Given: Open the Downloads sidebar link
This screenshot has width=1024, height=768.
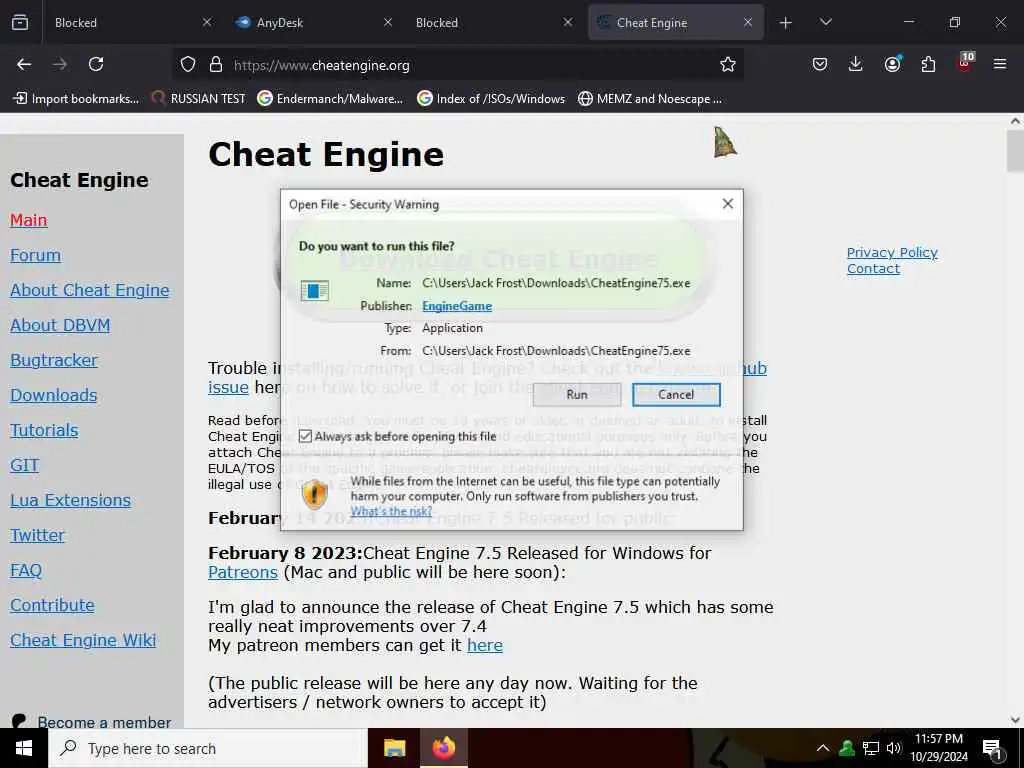Looking at the screenshot, I should pos(54,395).
